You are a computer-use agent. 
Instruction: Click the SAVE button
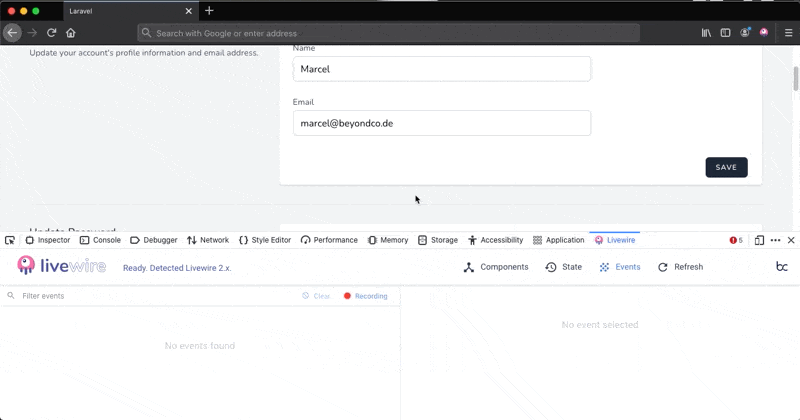[727, 167]
